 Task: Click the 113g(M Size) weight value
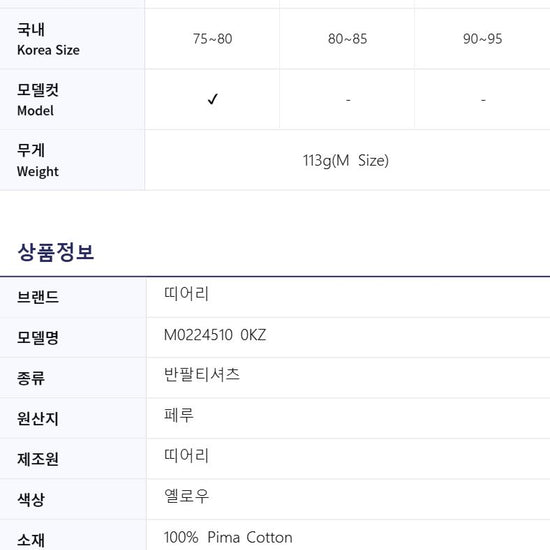[x=346, y=161]
